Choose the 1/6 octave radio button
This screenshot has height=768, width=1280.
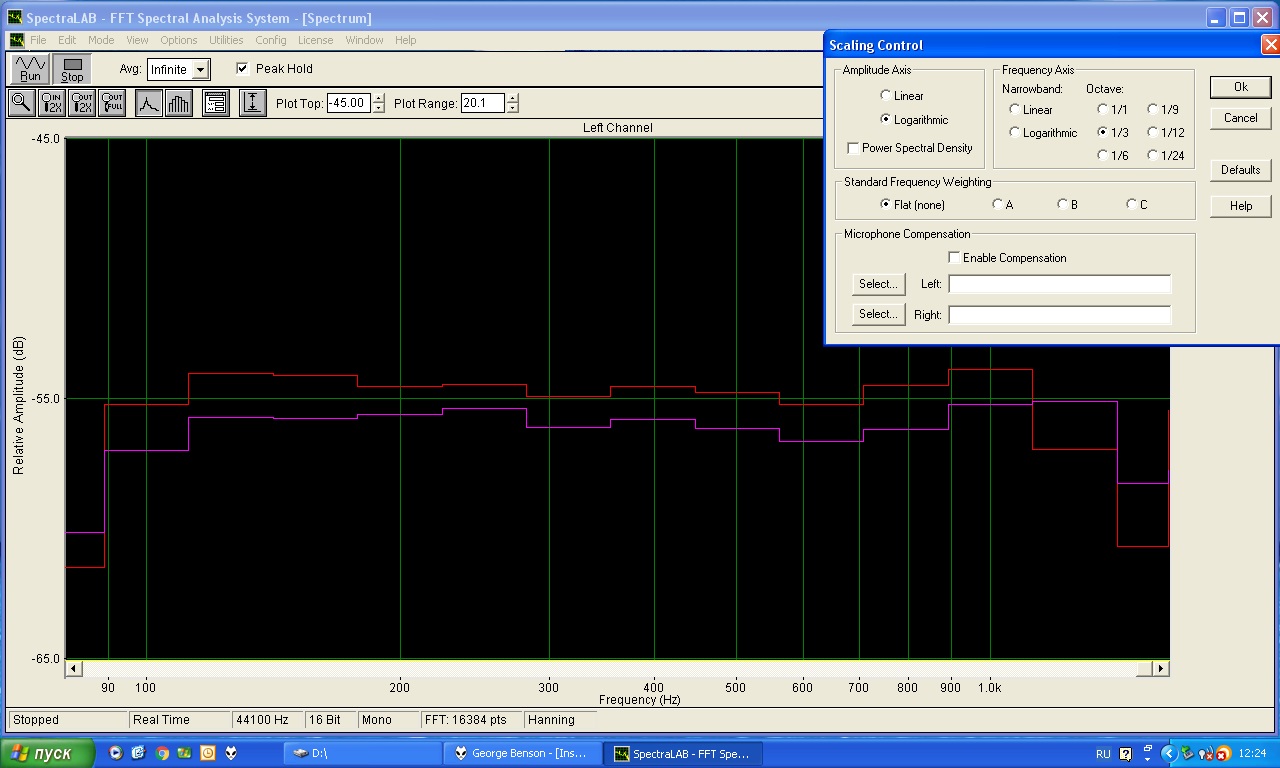(1103, 155)
